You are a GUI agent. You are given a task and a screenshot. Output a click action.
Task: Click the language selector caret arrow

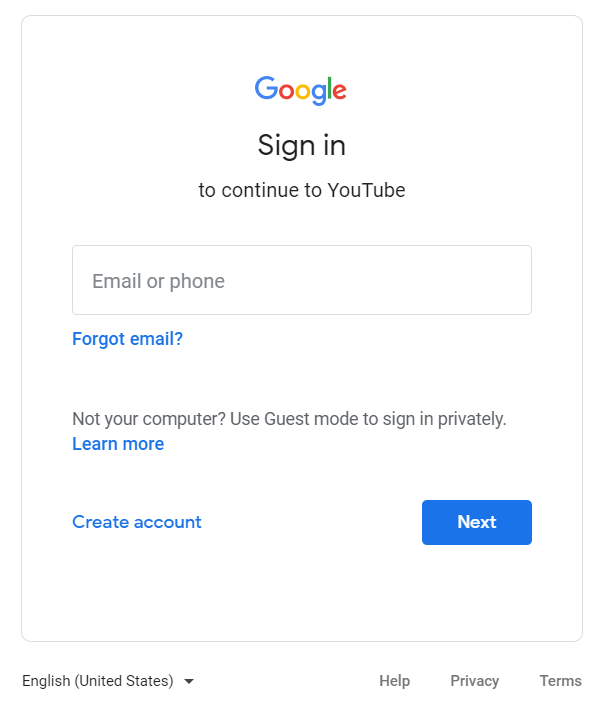(x=189, y=681)
